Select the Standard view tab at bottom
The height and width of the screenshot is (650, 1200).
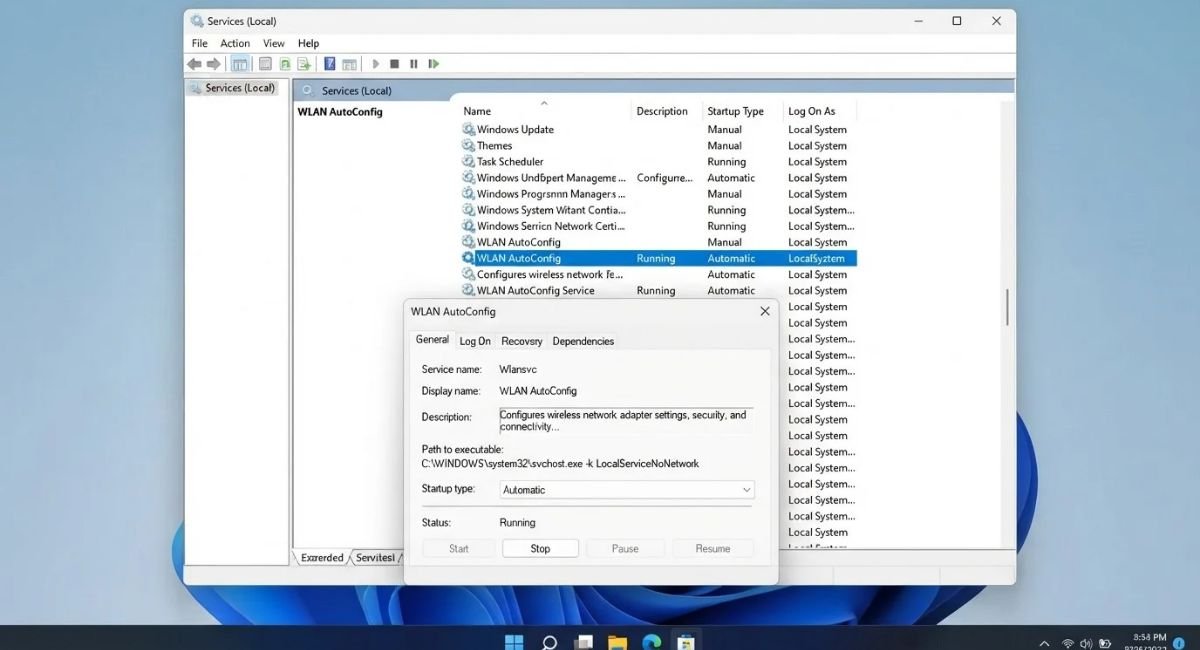coord(376,558)
